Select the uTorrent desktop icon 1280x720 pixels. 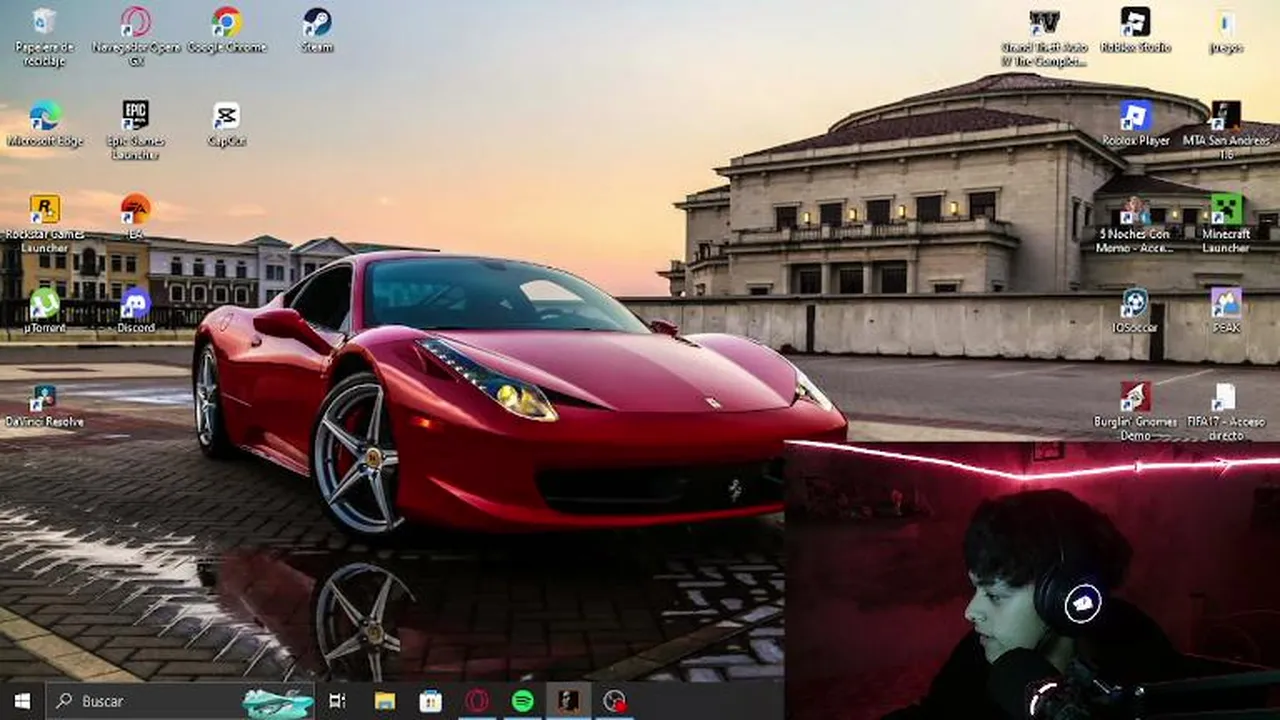tap(44, 310)
